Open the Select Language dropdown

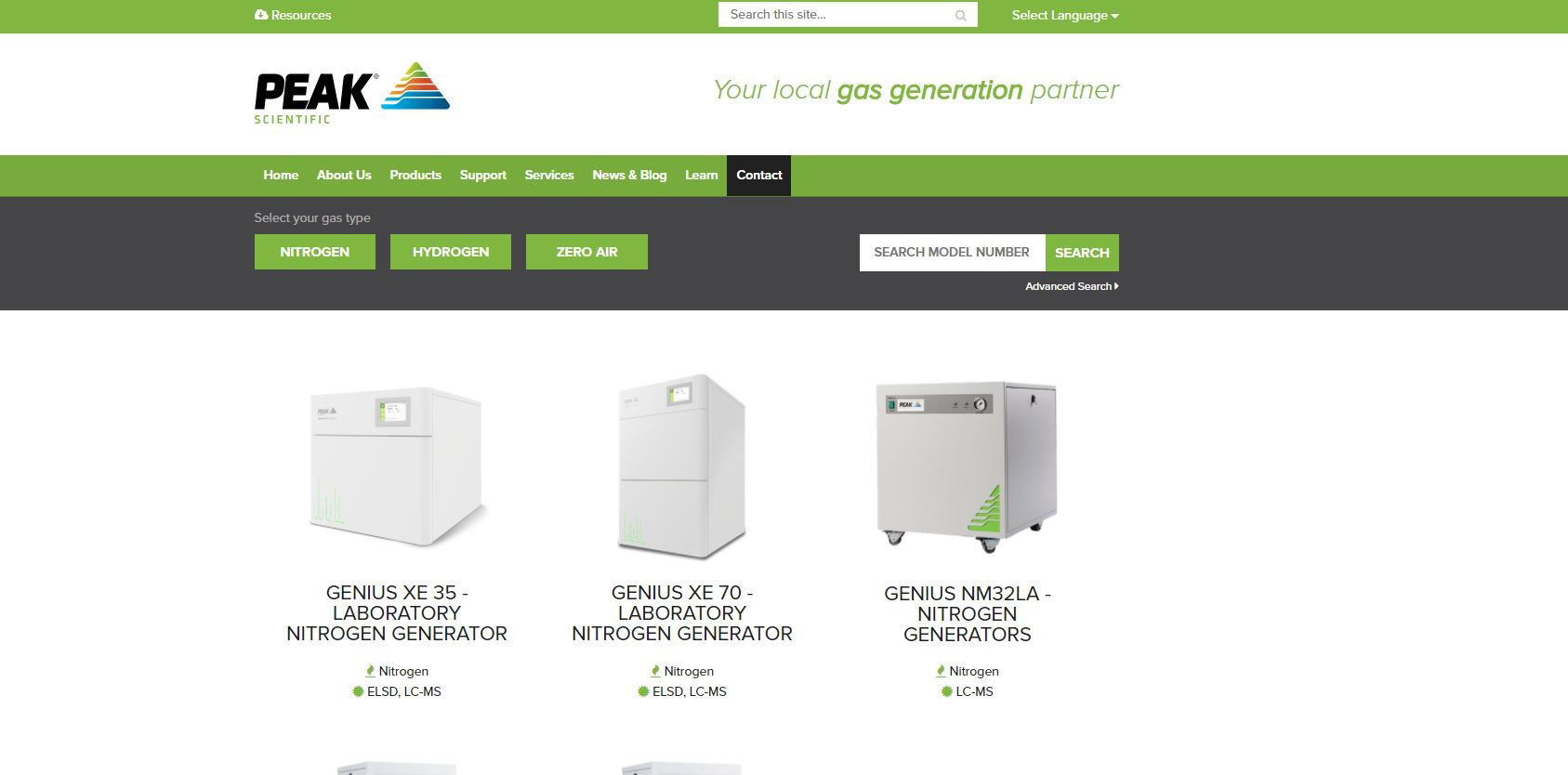[1065, 16]
